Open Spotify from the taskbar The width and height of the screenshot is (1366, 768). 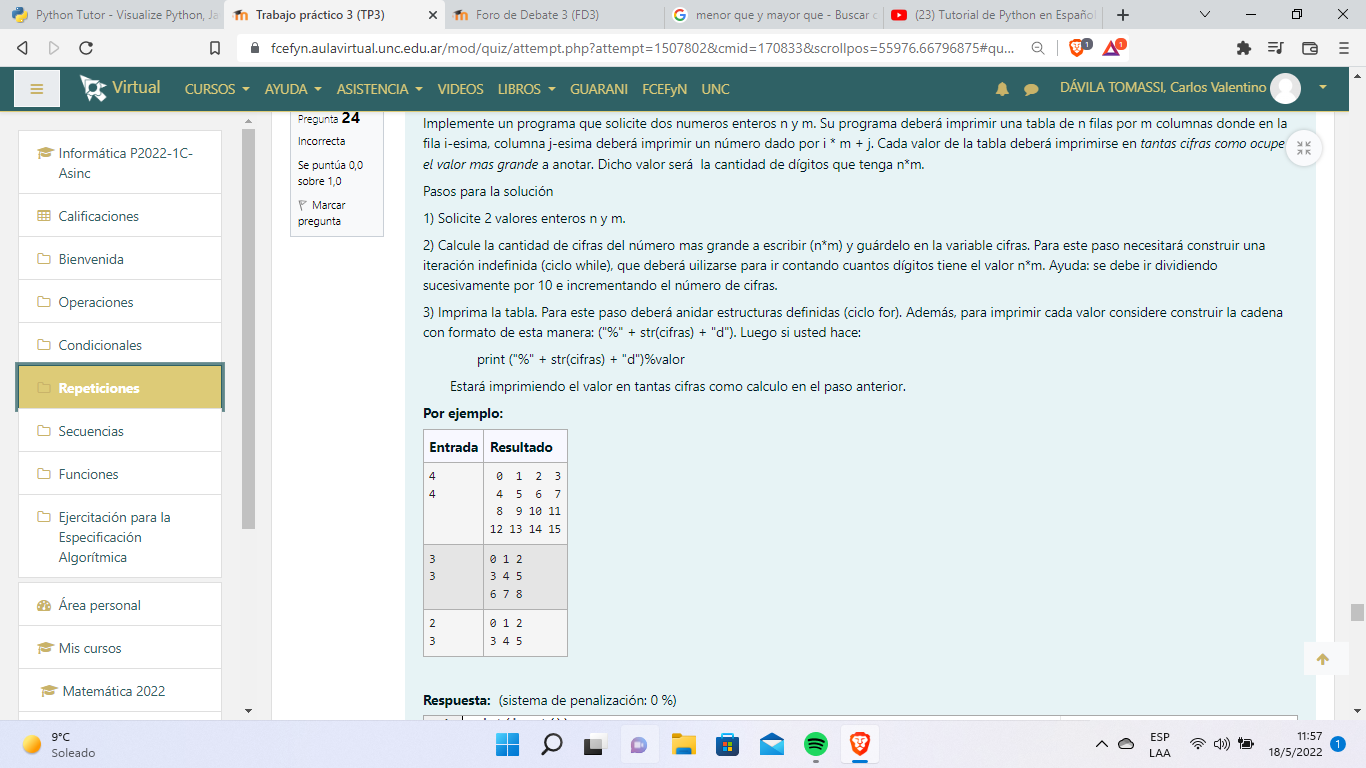click(x=816, y=744)
